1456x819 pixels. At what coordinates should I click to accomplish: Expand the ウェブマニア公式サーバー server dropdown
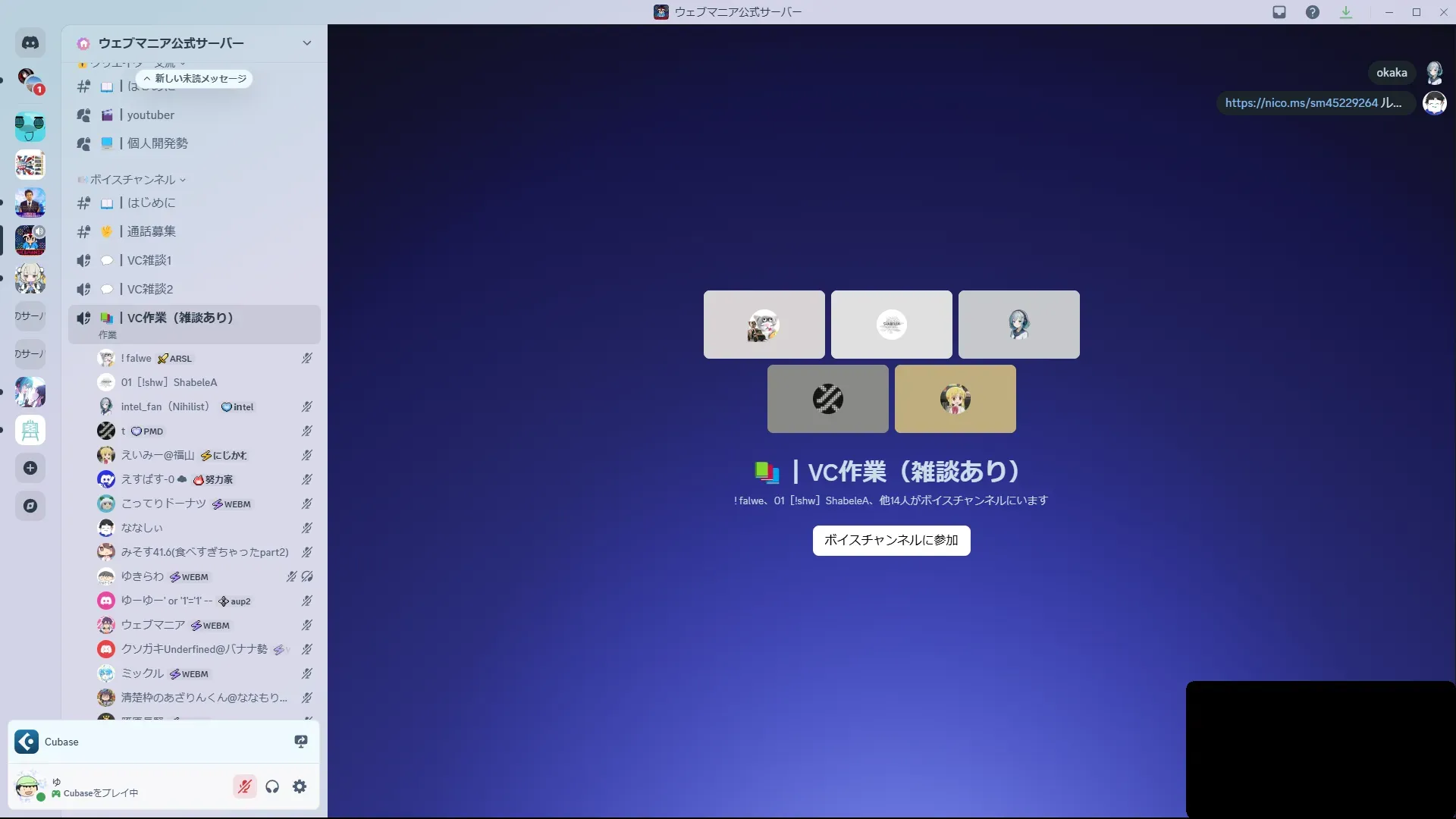point(306,43)
